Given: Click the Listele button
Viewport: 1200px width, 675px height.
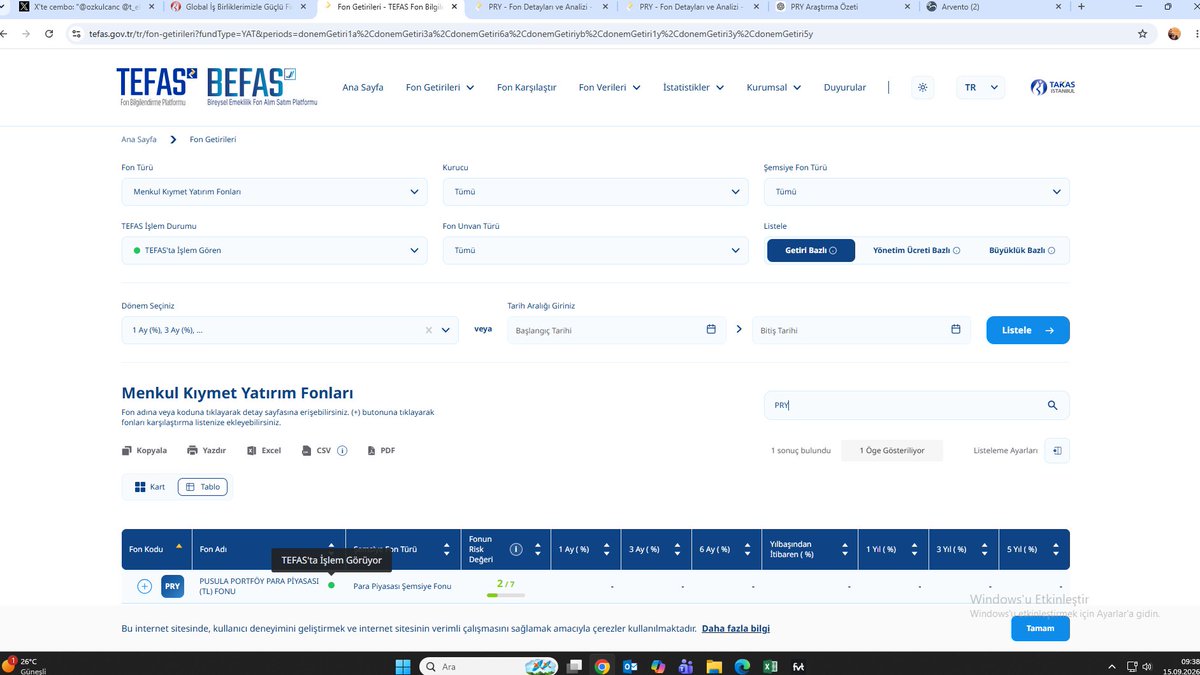Looking at the screenshot, I should [1028, 330].
